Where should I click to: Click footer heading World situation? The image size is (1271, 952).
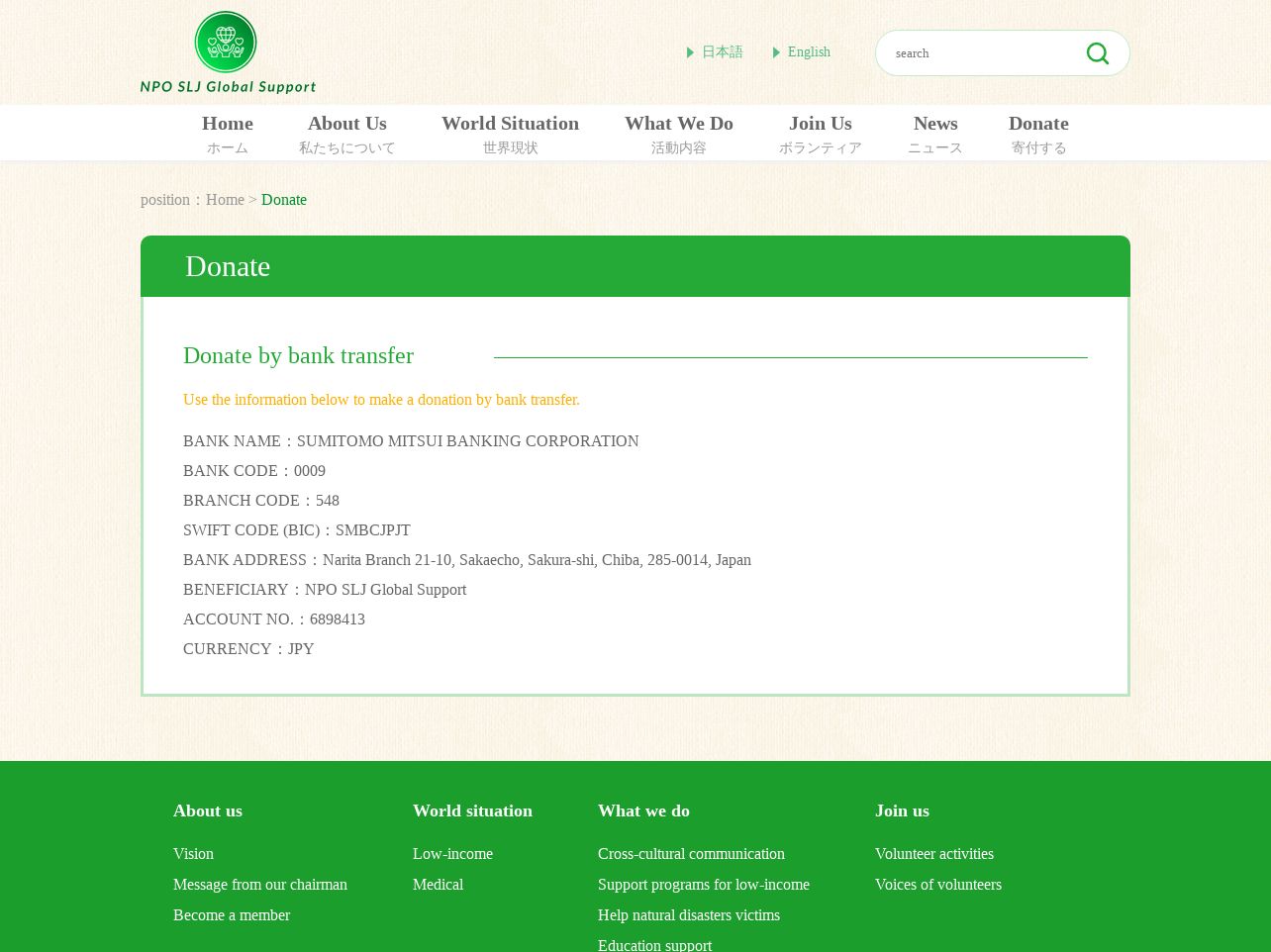point(472,810)
